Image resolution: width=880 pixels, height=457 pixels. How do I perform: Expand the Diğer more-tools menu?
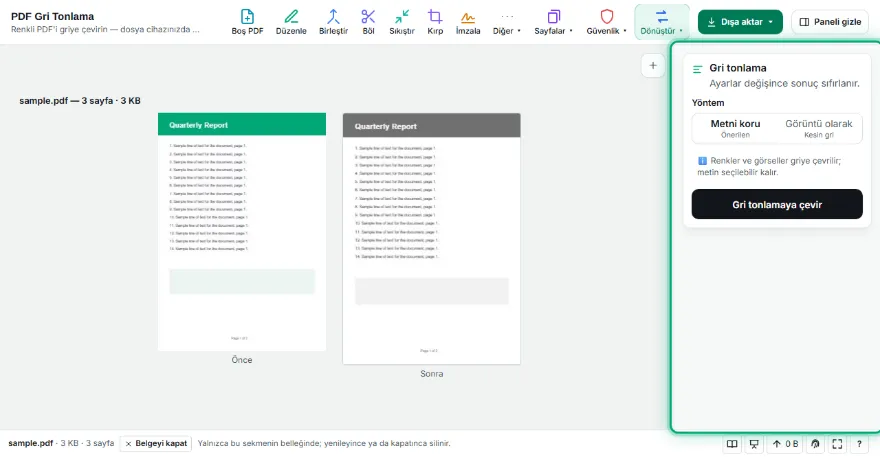point(507,22)
